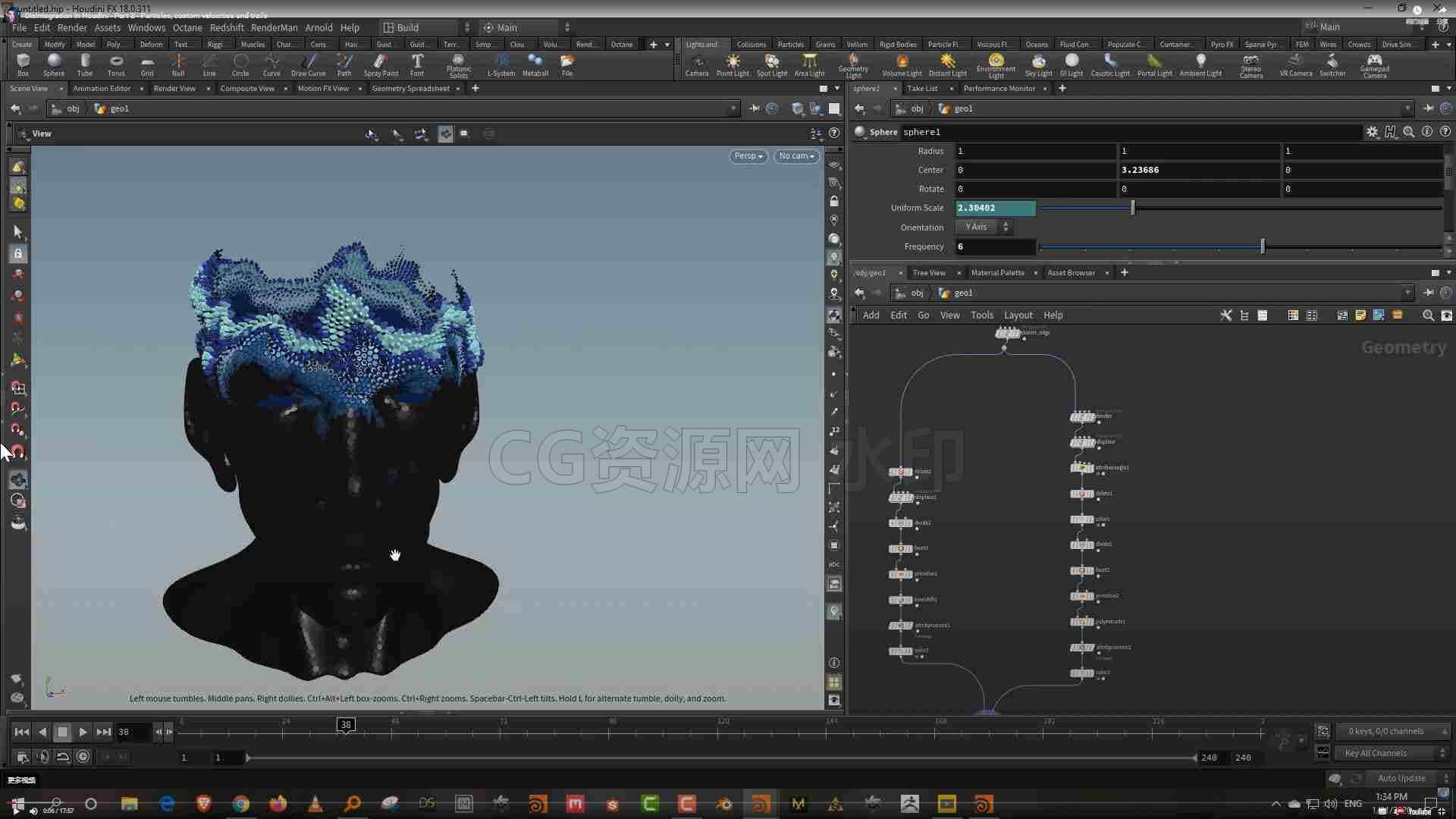The image size is (1456, 819).
Task: Switch to the Material Palette tab
Action: (997, 273)
